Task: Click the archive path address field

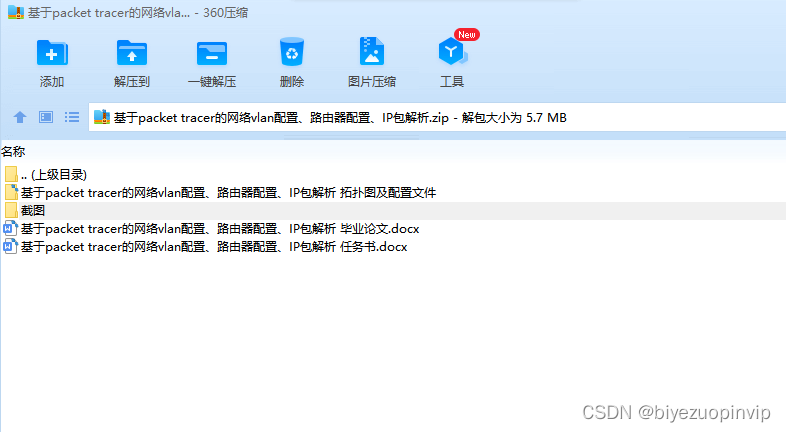Action: click(x=437, y=117)
